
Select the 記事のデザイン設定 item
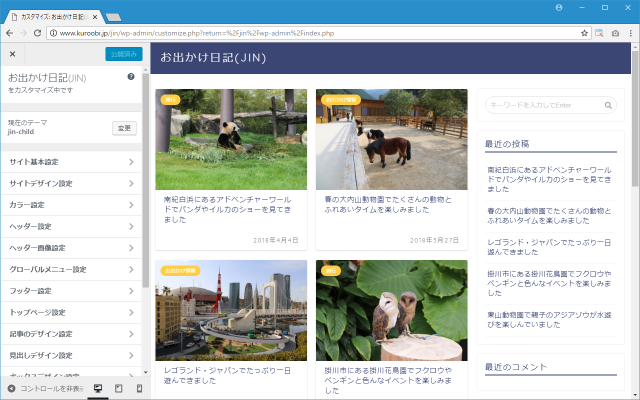(71, 334)
